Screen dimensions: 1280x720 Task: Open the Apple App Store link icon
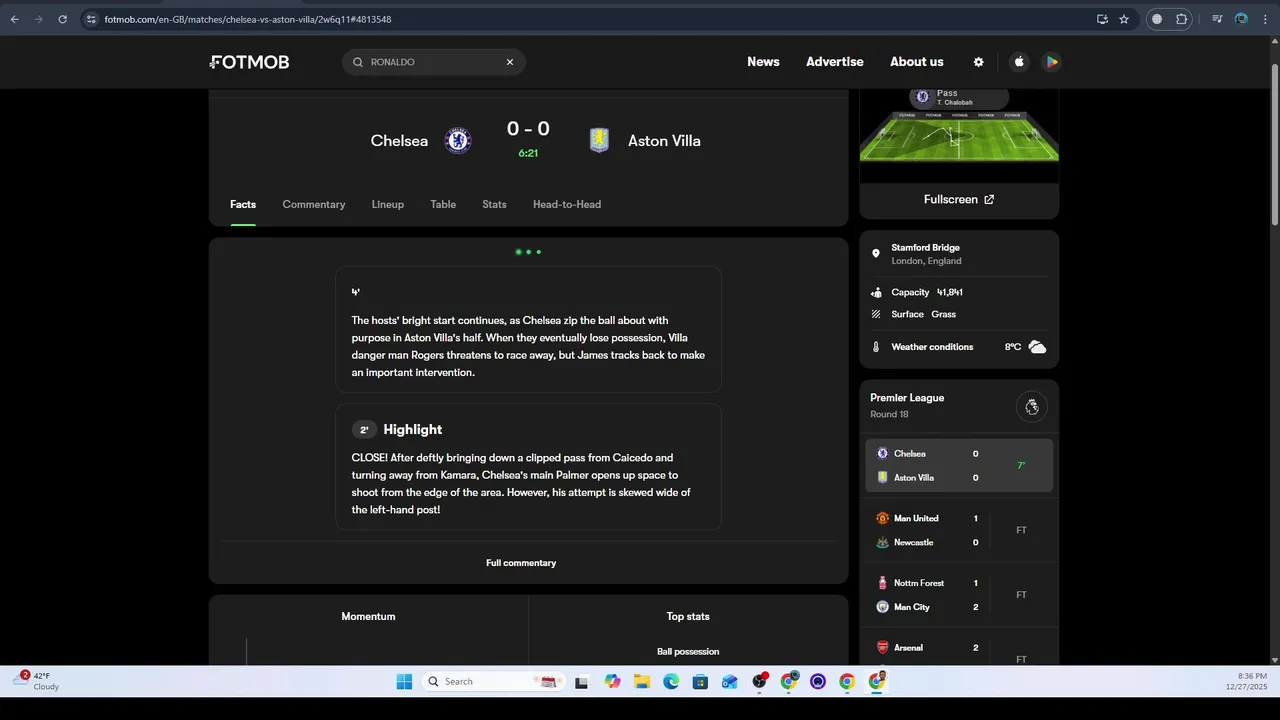(x=1019, y=62)
